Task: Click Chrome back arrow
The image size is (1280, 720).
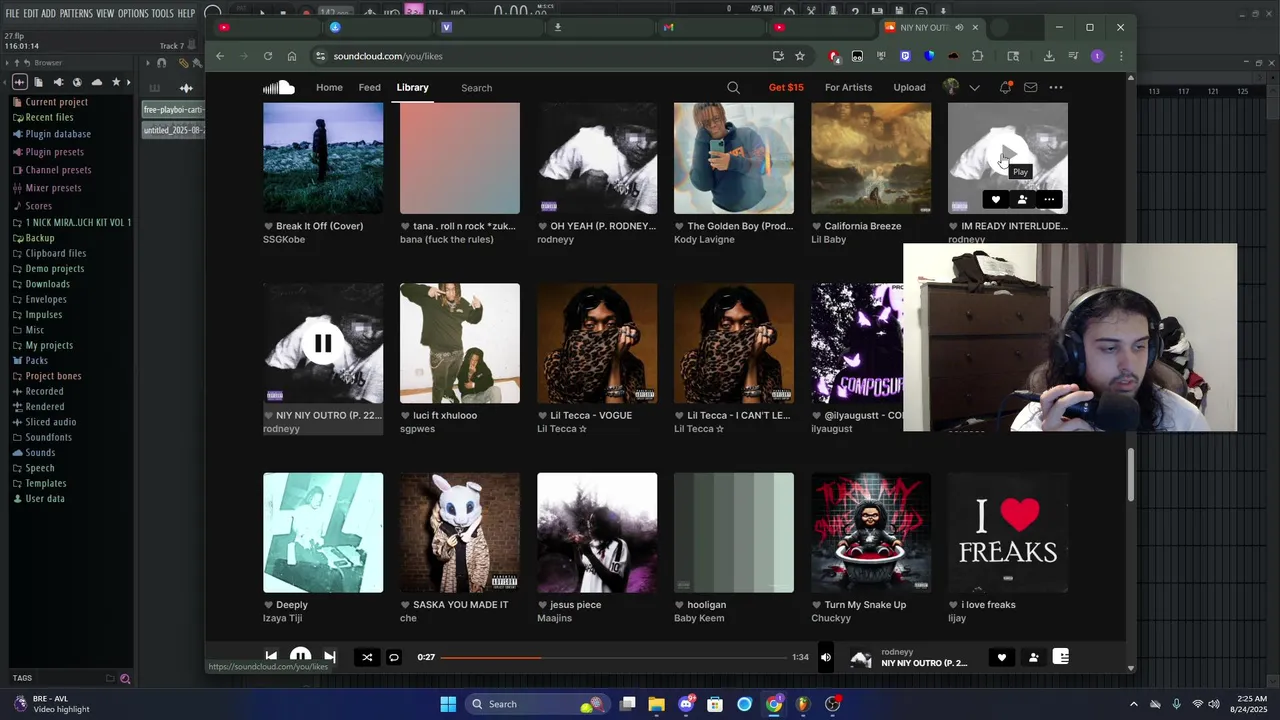Action: click(220, 56)
